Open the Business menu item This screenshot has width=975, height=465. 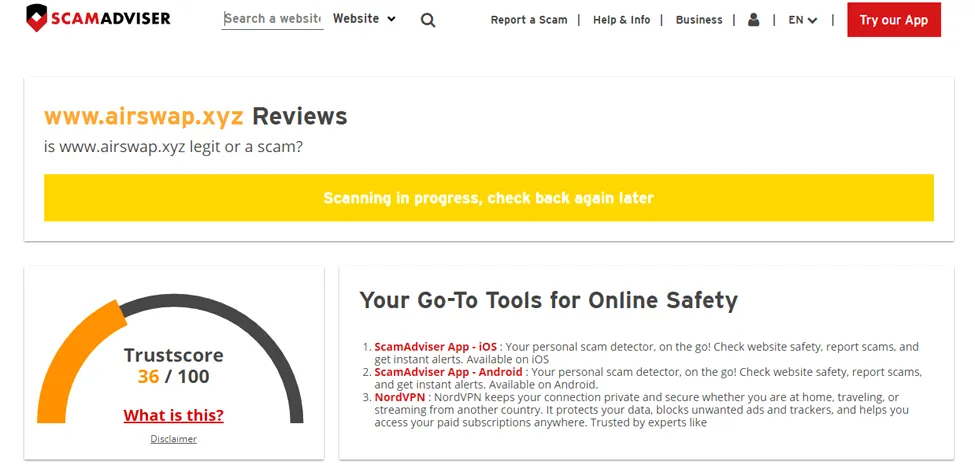[699, 20]
